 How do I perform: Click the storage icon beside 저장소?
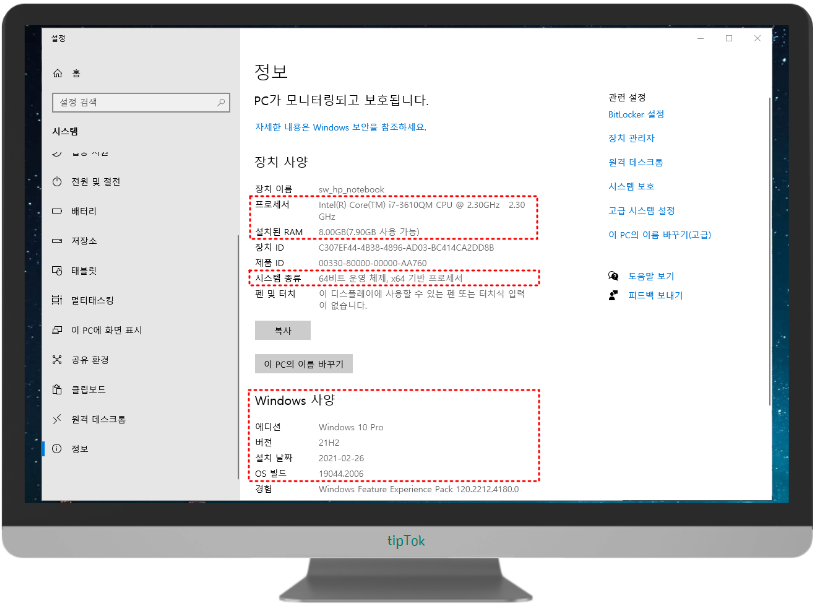[57, 241]
